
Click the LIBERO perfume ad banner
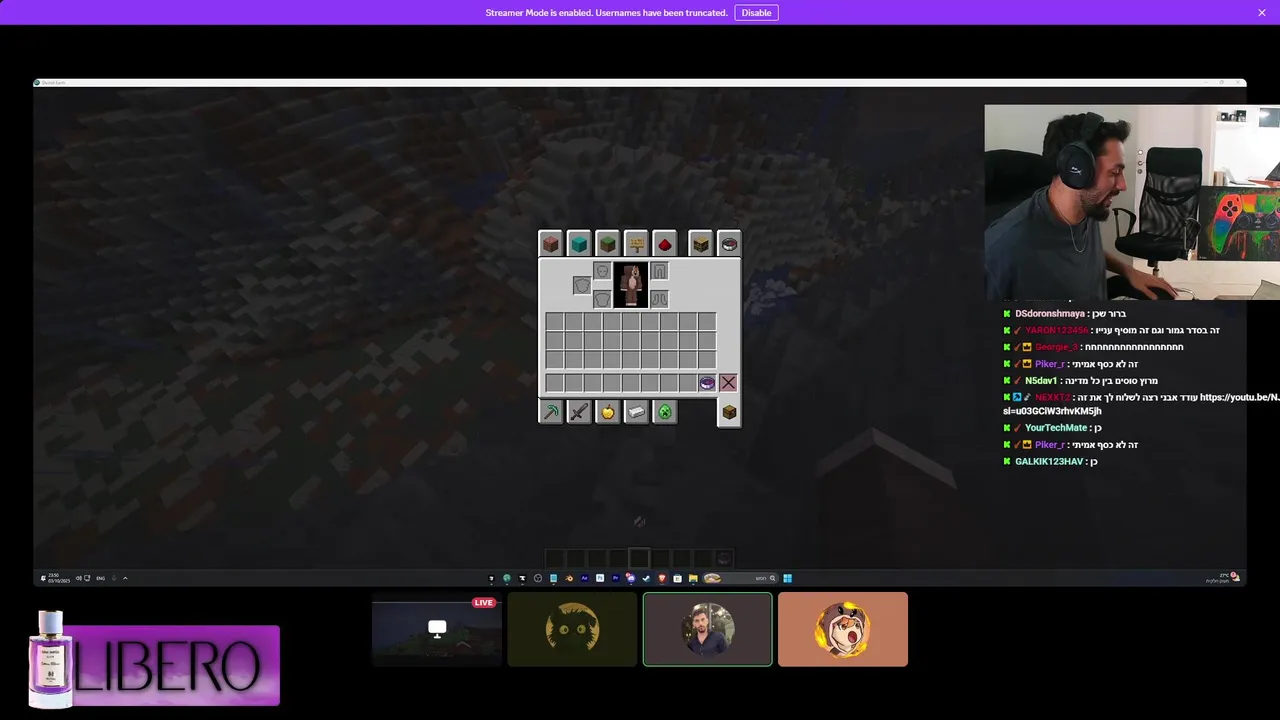155,662
